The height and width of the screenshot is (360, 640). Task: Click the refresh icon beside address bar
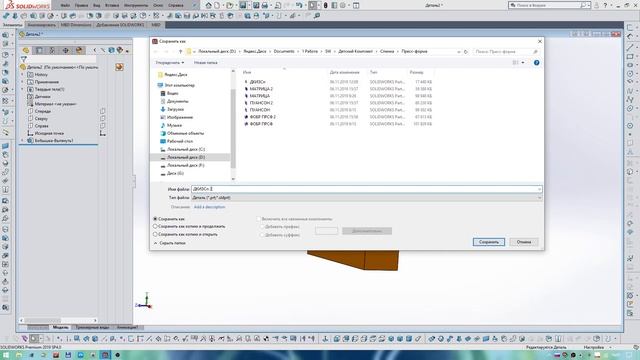(x=466, y=52)
